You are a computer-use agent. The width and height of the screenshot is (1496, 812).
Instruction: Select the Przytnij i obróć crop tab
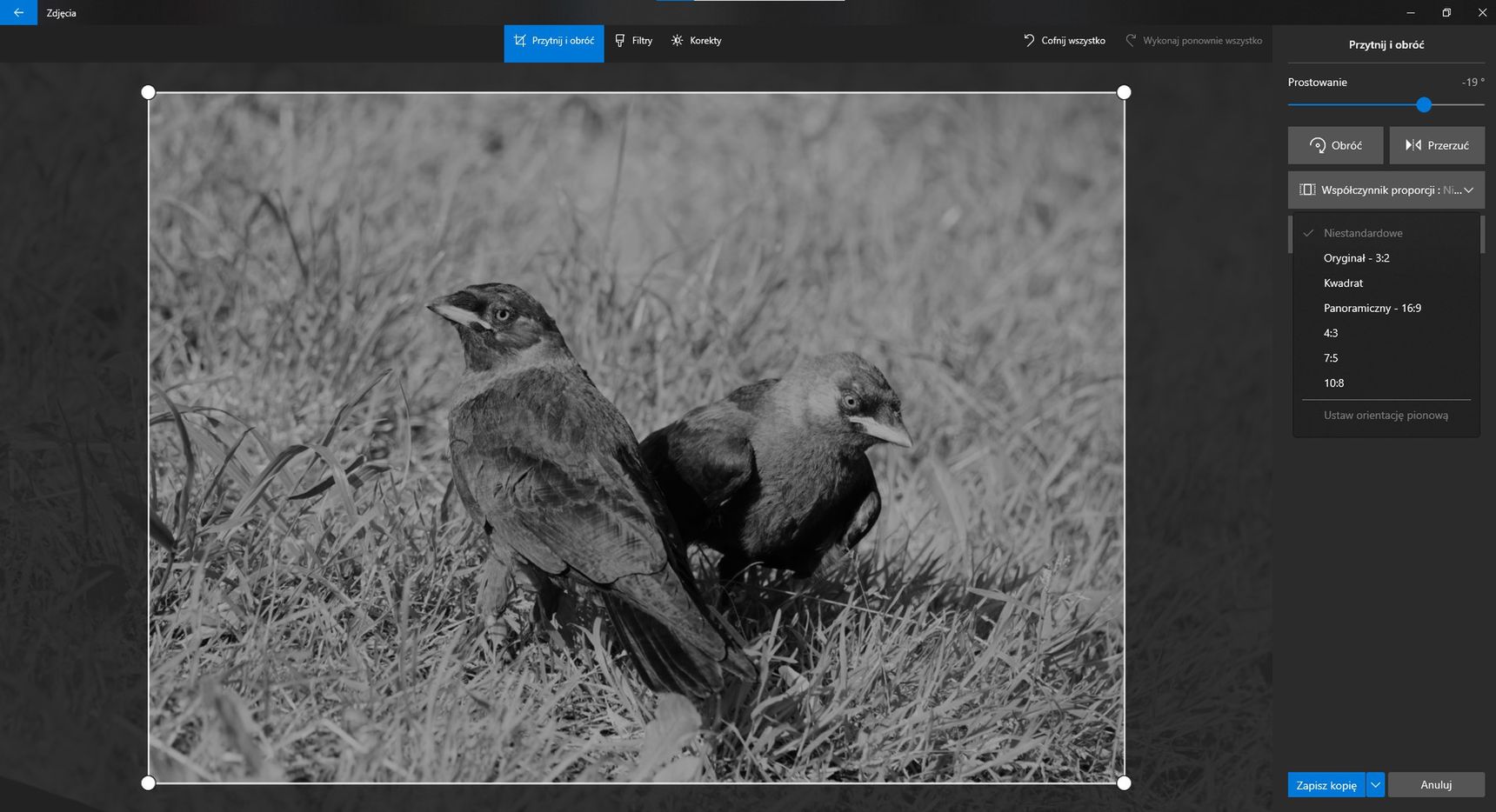pyautogui.click(x=554, y=41)
